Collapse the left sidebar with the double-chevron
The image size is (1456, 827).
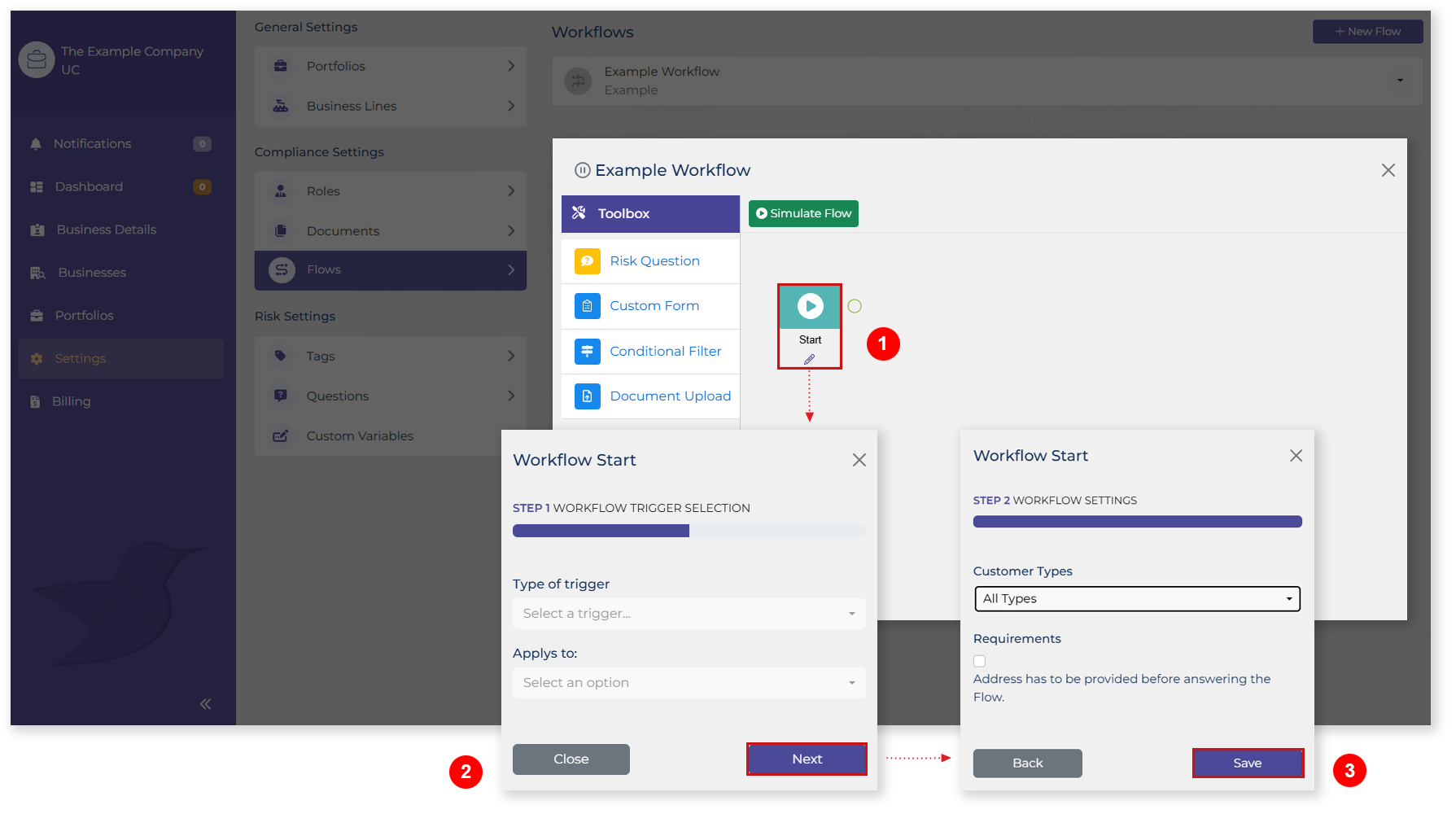click(205, 703)
